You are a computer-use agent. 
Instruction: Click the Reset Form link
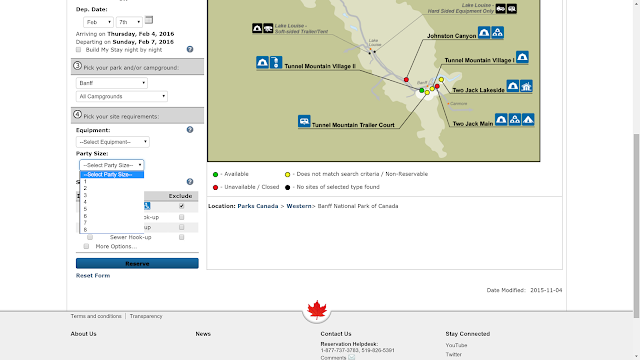click(93, 276)
